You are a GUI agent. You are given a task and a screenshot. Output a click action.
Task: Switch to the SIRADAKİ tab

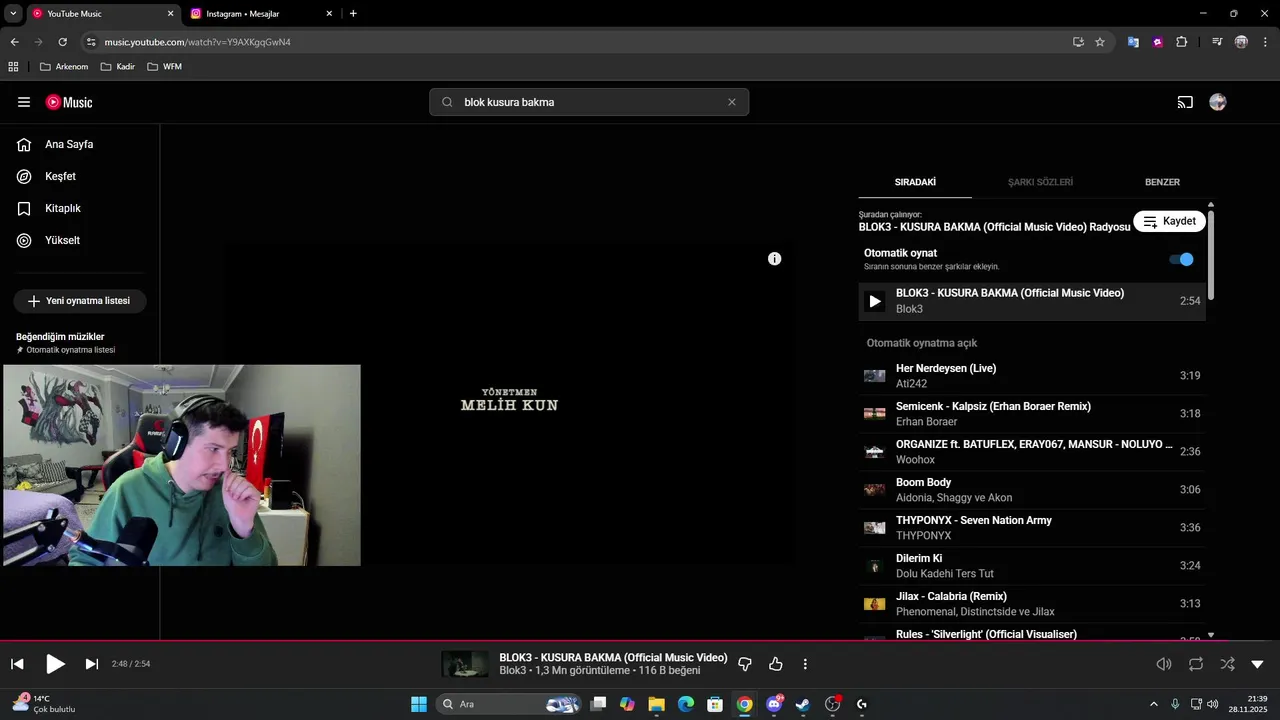pyautogui.click(x=915, y=182)
